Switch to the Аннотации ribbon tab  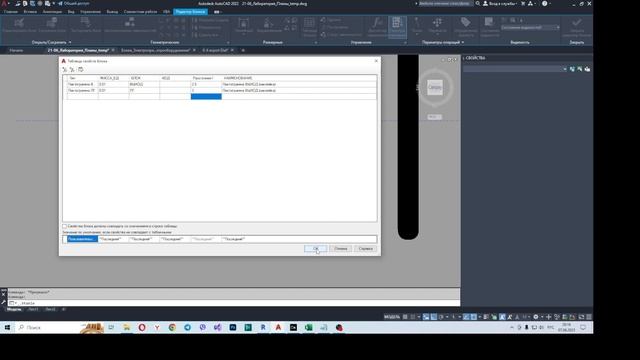pos(52,12)
